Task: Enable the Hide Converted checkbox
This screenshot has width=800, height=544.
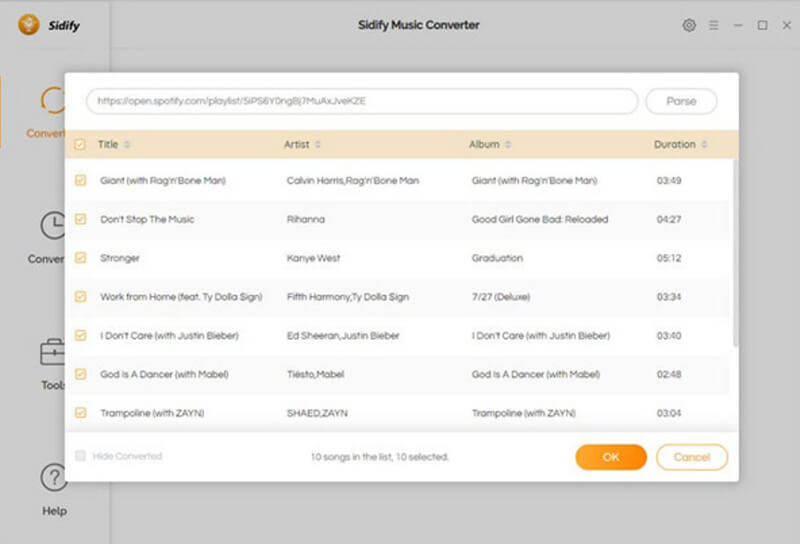Action: pyautogui.click(x=80, y=456)
